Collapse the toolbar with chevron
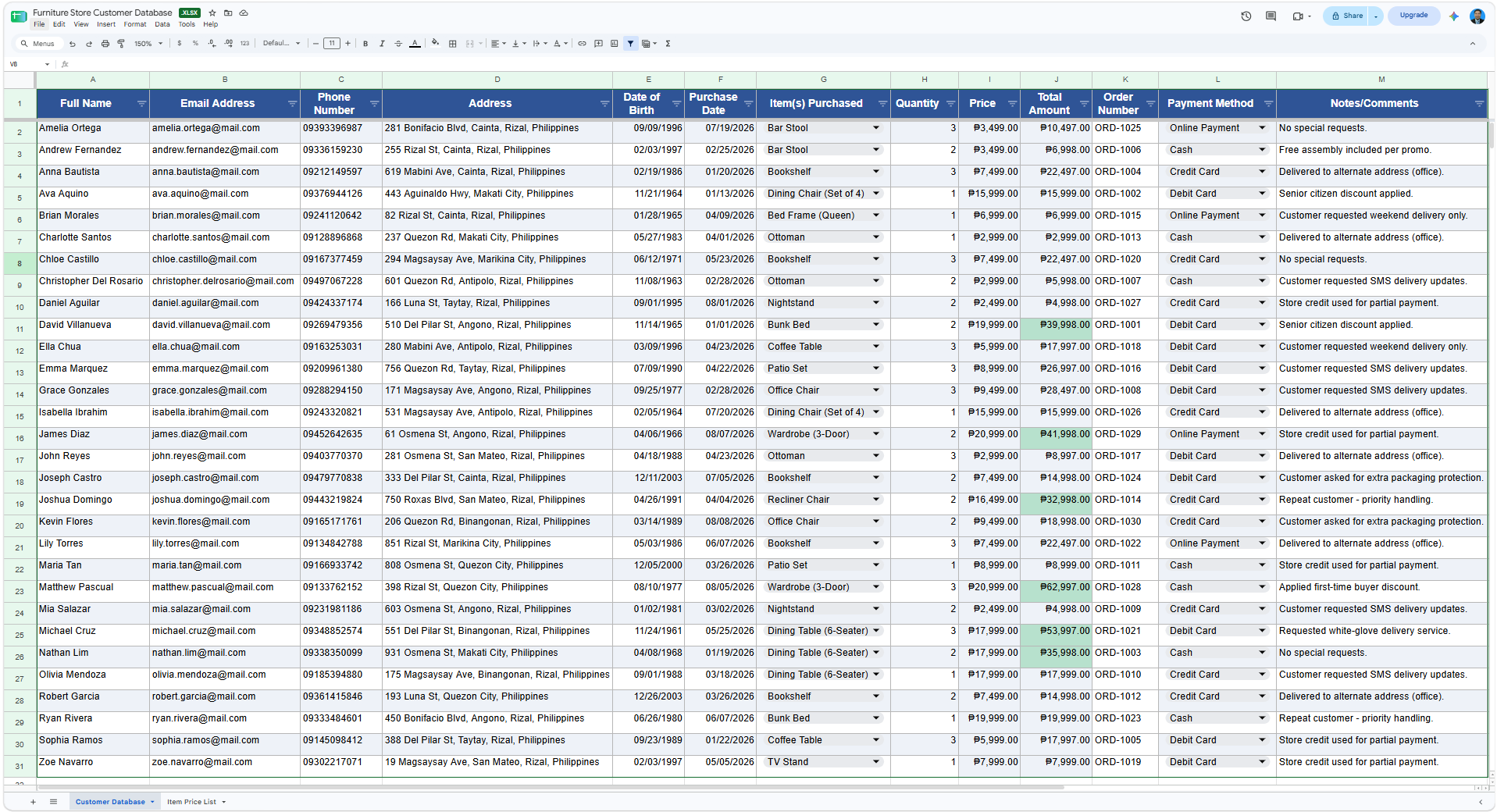1497x812 pixels. [x=1473, y=44]
